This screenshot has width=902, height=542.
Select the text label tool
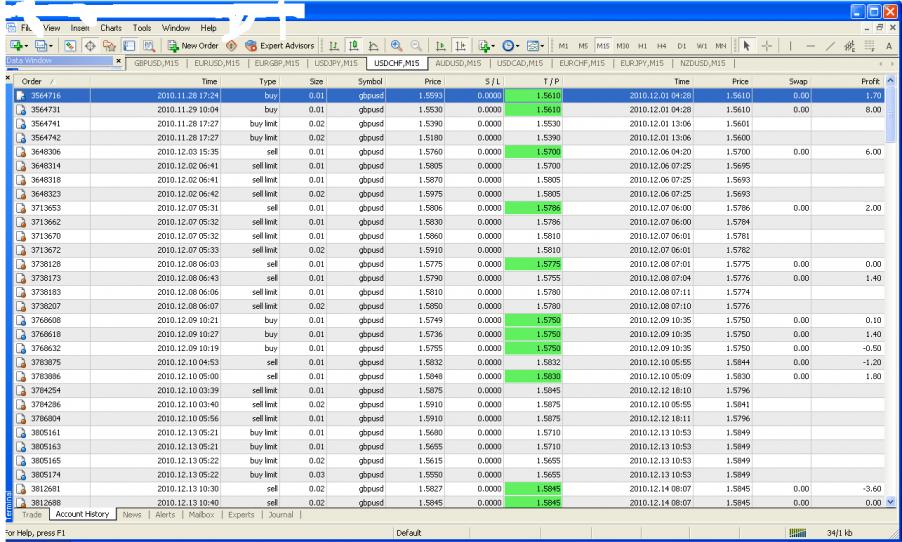pos(889,46)
